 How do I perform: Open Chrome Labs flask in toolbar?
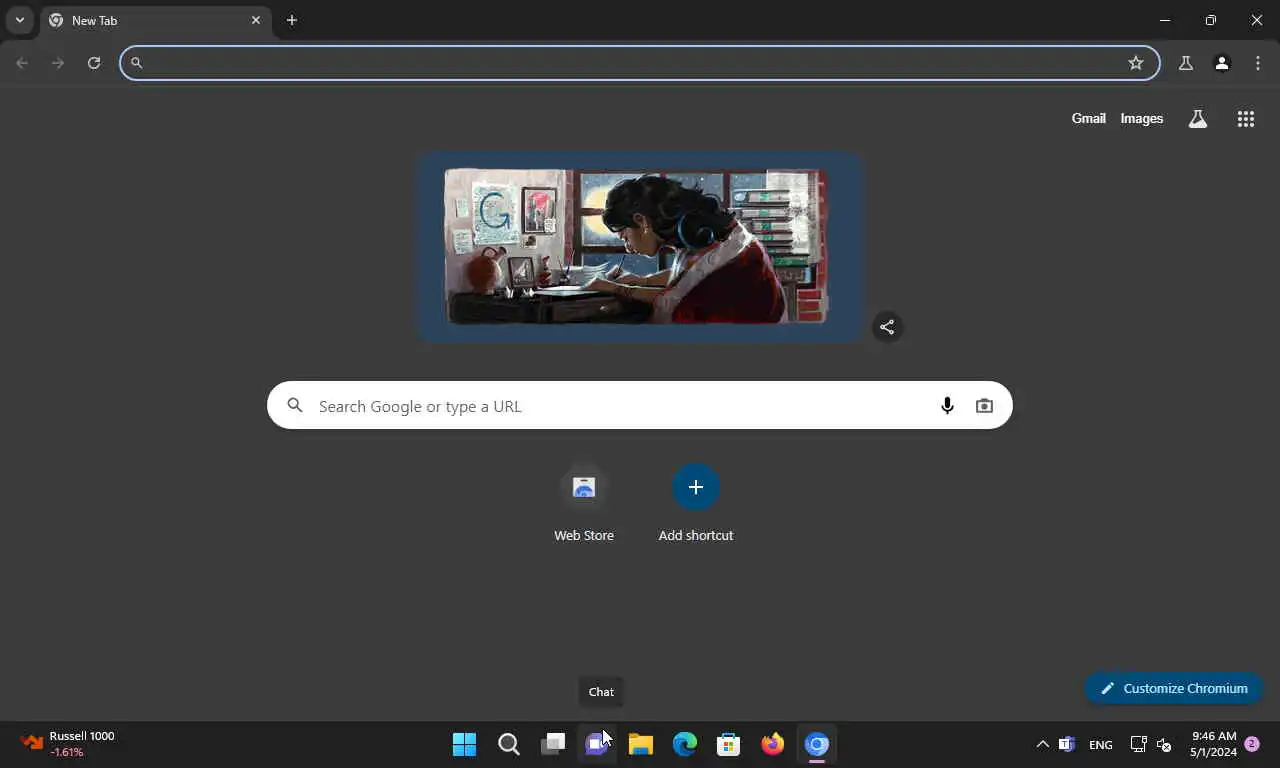[x=1186, y=63]
